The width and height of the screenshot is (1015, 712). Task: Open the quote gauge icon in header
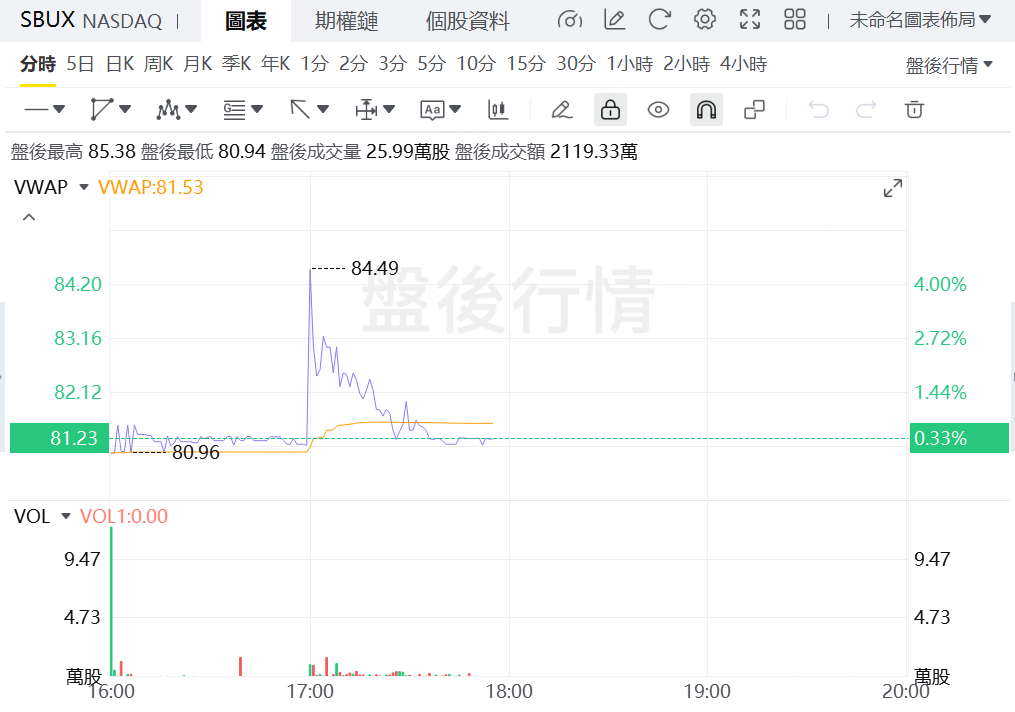[x=570, y=20]
